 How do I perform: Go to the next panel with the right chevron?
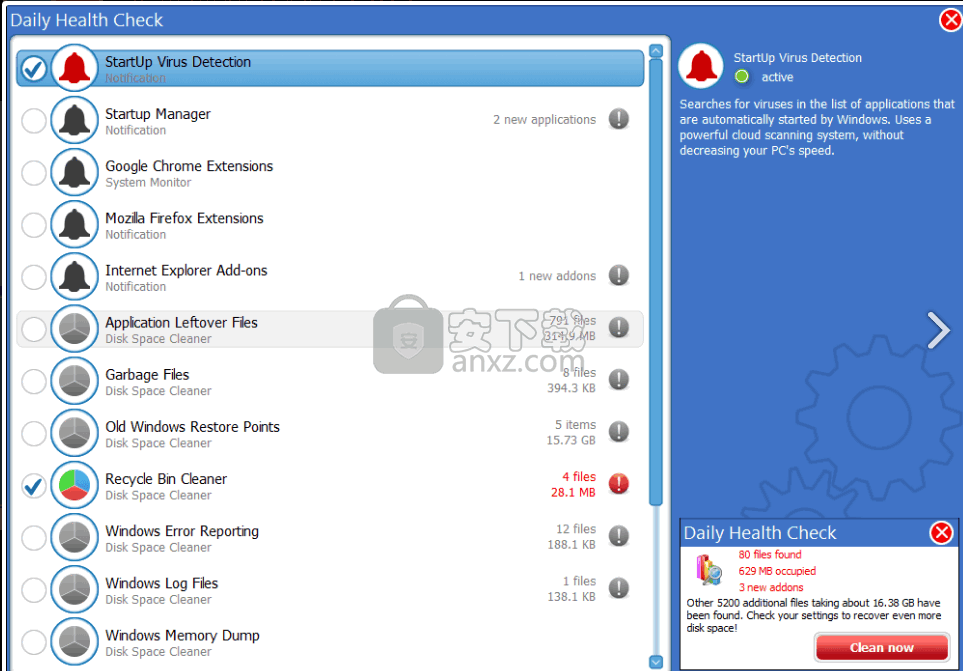[x=938, y=330]
